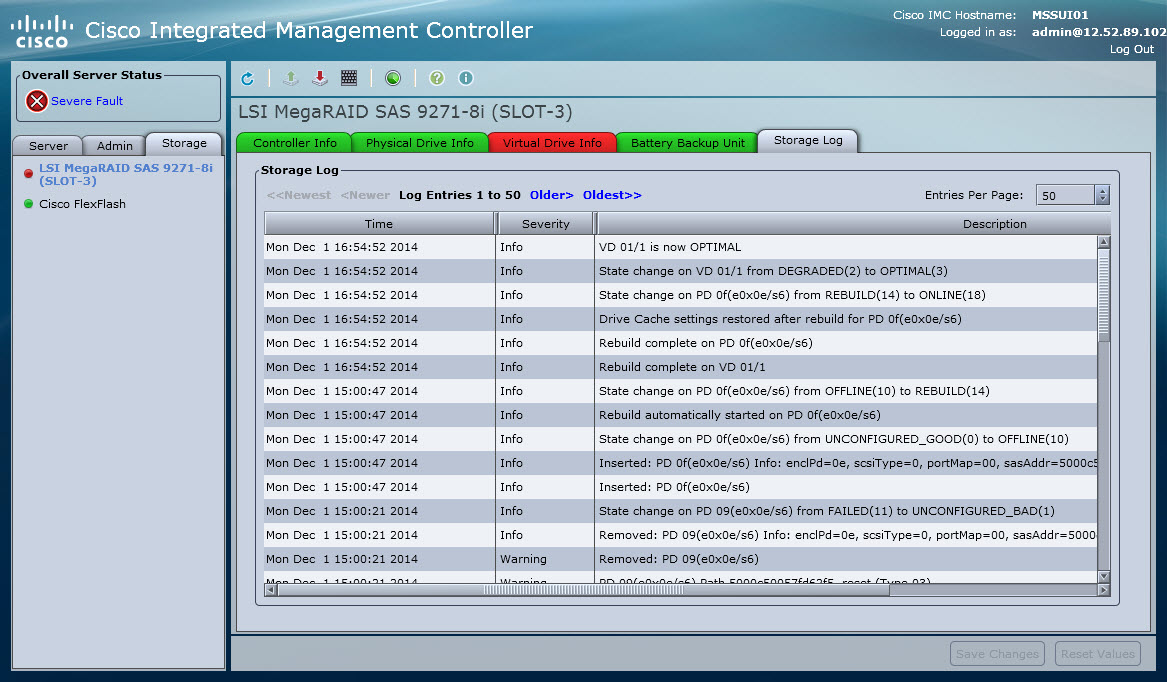The image size is (1167, 682).
Task: Click the green locator LED circle icon
Action: (x=393, y=78)
